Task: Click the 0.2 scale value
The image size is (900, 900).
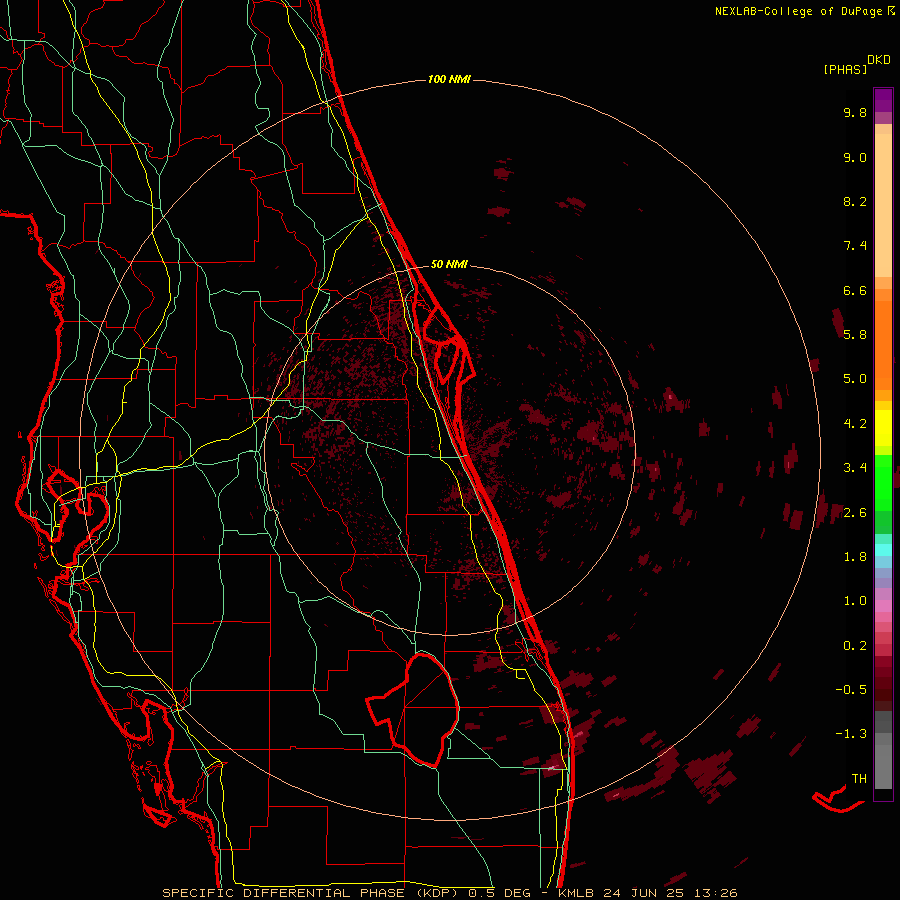Action: pos(855,646)
